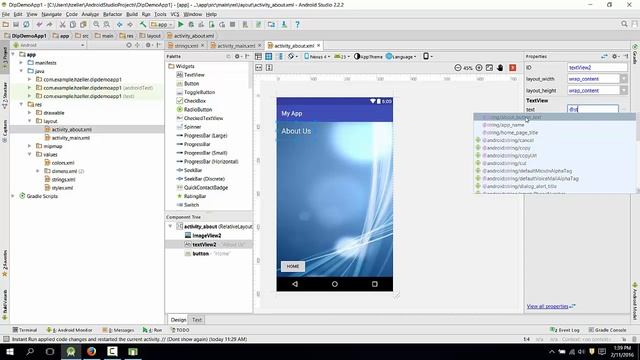This screenshot has height=360, width=640.
Task: Open the Android project view dropdown
Action: point(49,45)
